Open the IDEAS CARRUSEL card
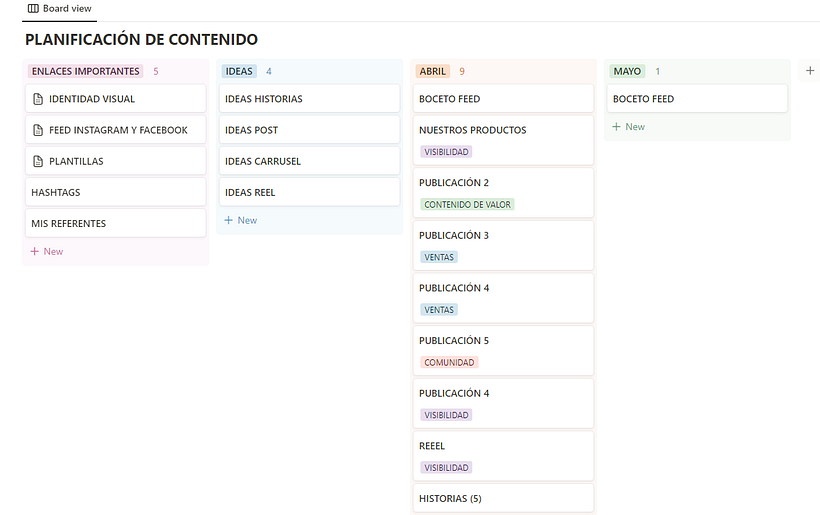820x515 pixels. [x=310, y=161]
